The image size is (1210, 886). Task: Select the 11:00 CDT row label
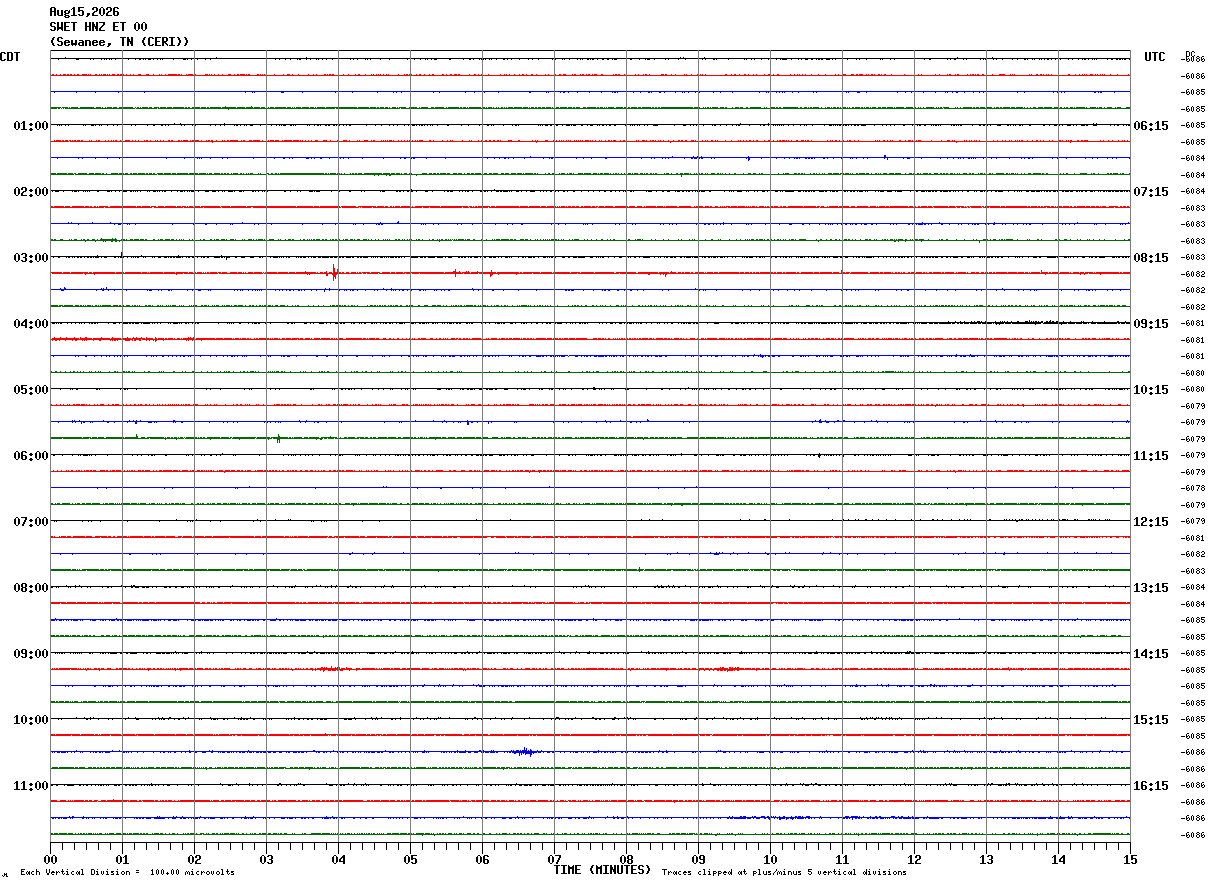[x=31, y=786]
